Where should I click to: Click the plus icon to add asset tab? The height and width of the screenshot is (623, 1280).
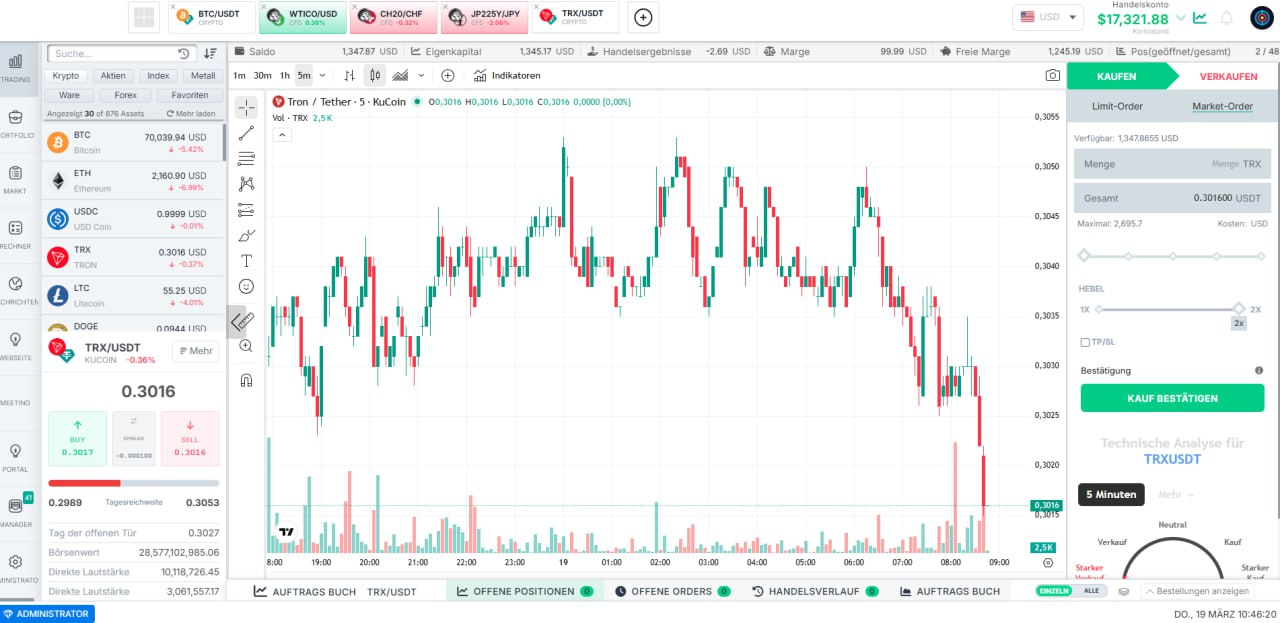pos(644,17)
